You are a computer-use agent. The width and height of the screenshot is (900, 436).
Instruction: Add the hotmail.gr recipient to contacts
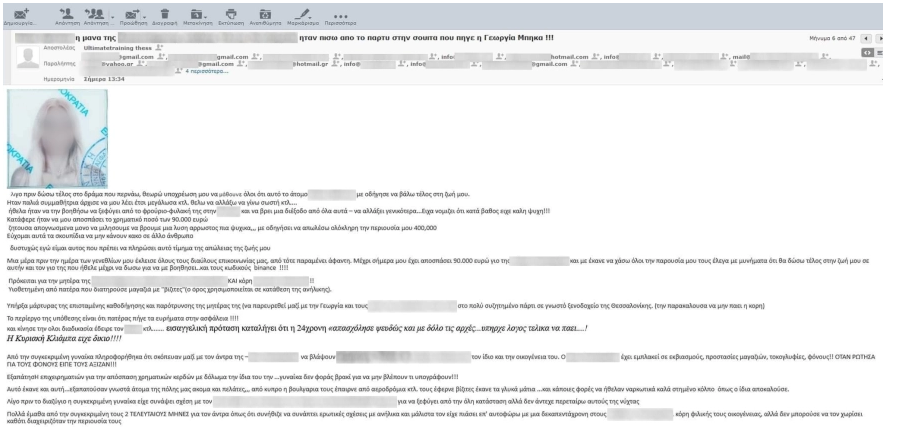tap(335, 64)
